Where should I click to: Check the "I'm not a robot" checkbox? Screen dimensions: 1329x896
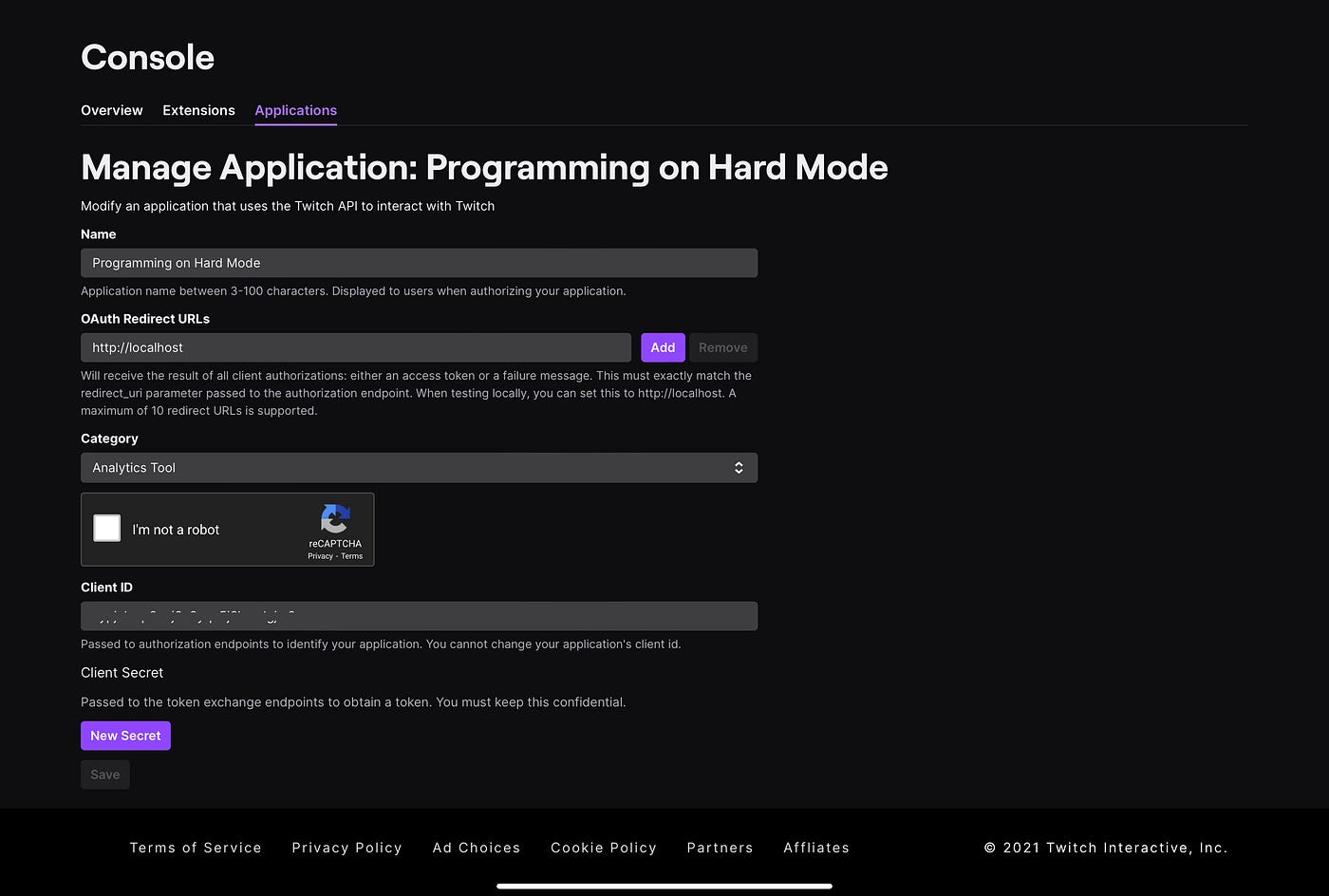tap(106, 528)
